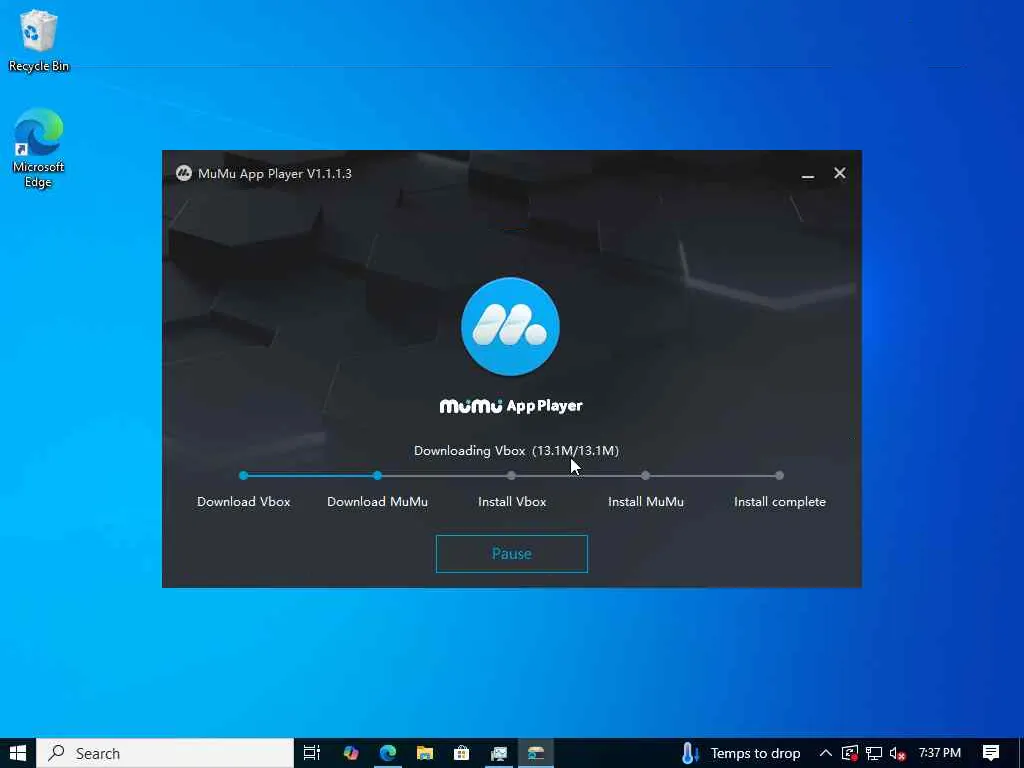This screenshot has width=1024, height=768.
Task: Click the 'MuMu App Player V1.1.1.3' title
Action: [275, 174]
